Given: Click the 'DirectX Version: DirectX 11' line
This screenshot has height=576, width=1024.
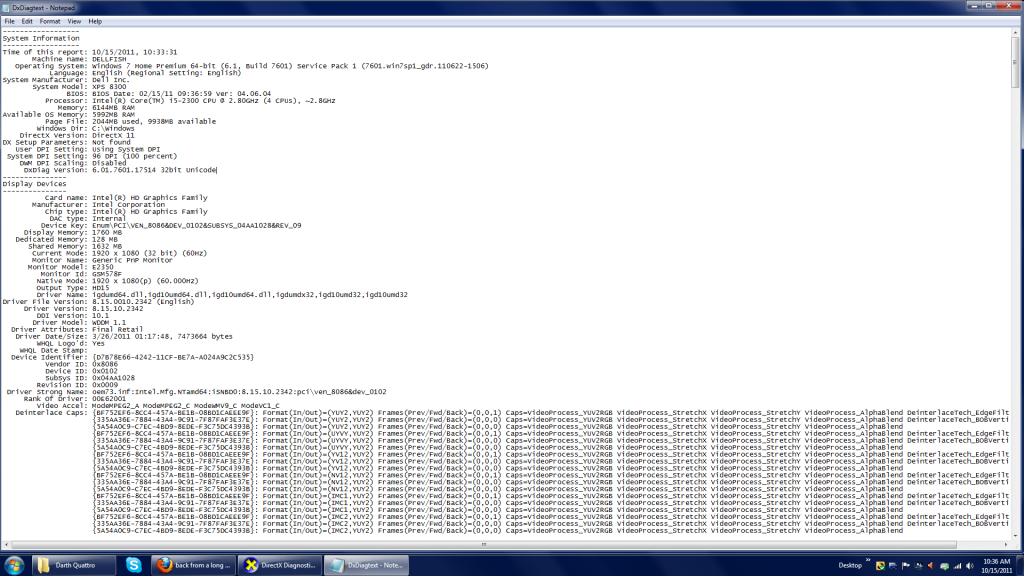Looking at the screenshot, I should point(76,136).
